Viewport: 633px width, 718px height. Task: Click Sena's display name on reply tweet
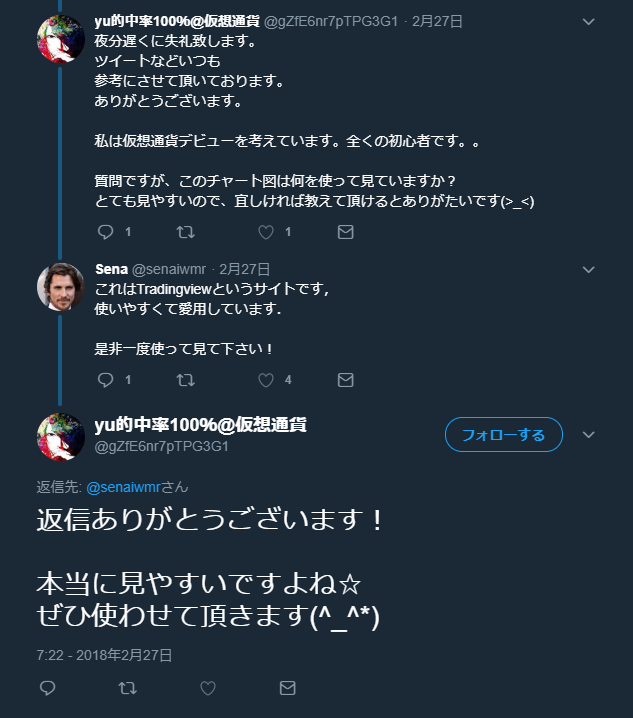pos(111,269)
